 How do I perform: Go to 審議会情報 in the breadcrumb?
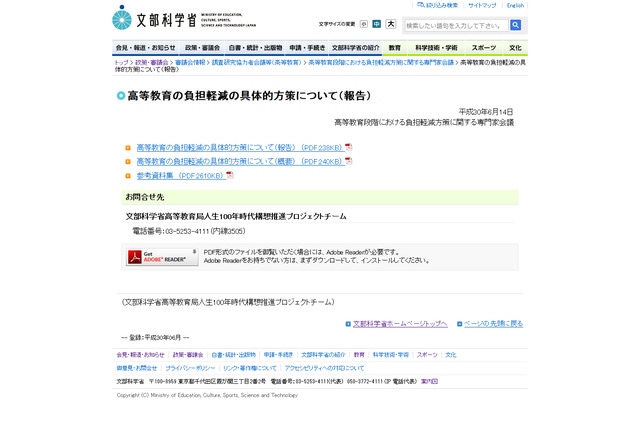(x=190, y=62)
